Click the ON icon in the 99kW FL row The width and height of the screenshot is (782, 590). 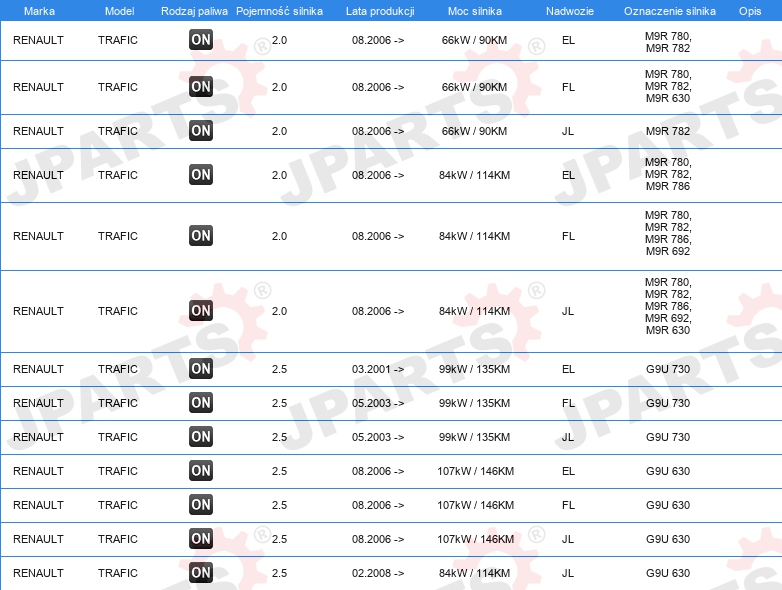click(201, 402)
